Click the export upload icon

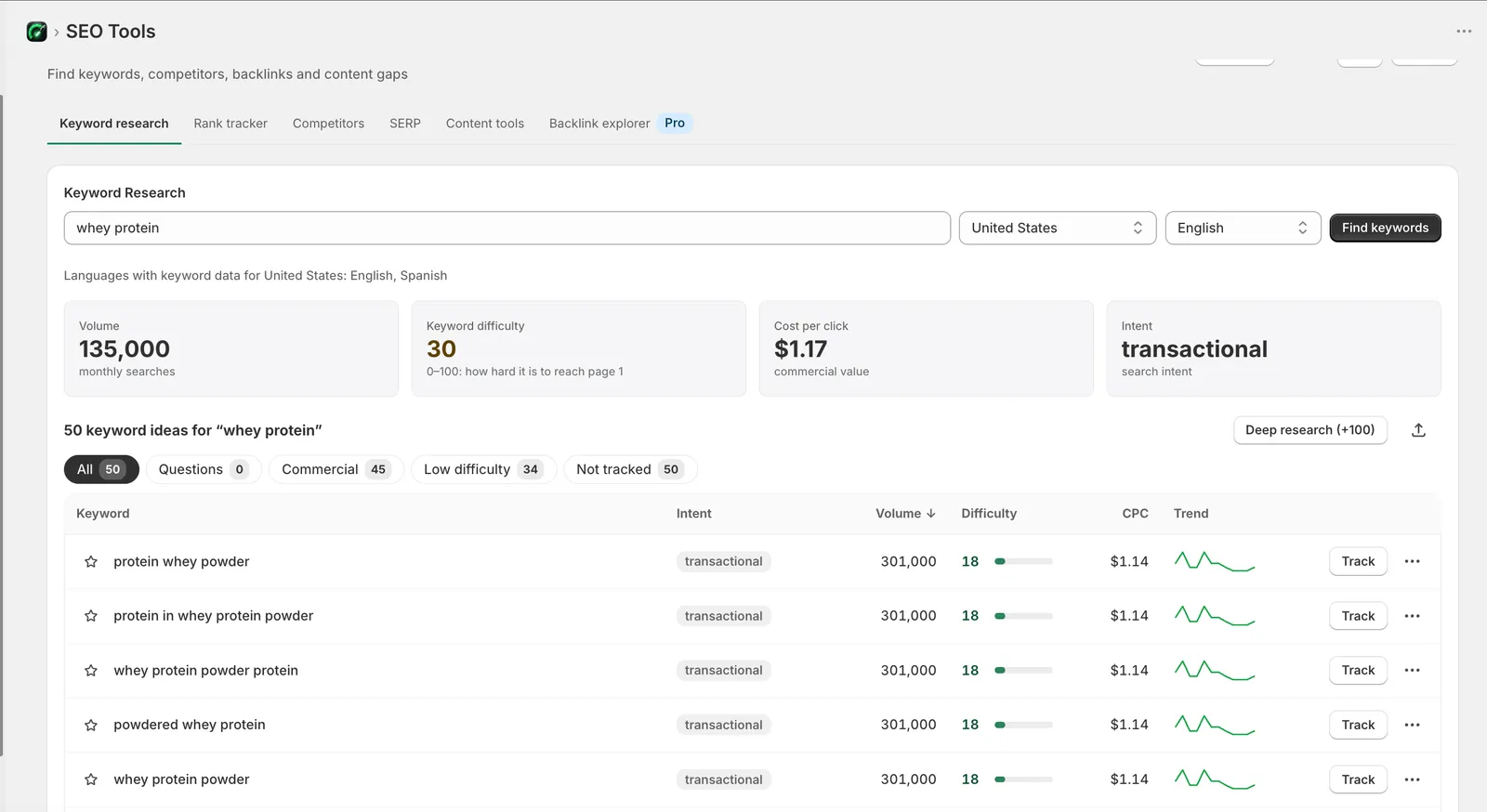(x=1418, y=430)
